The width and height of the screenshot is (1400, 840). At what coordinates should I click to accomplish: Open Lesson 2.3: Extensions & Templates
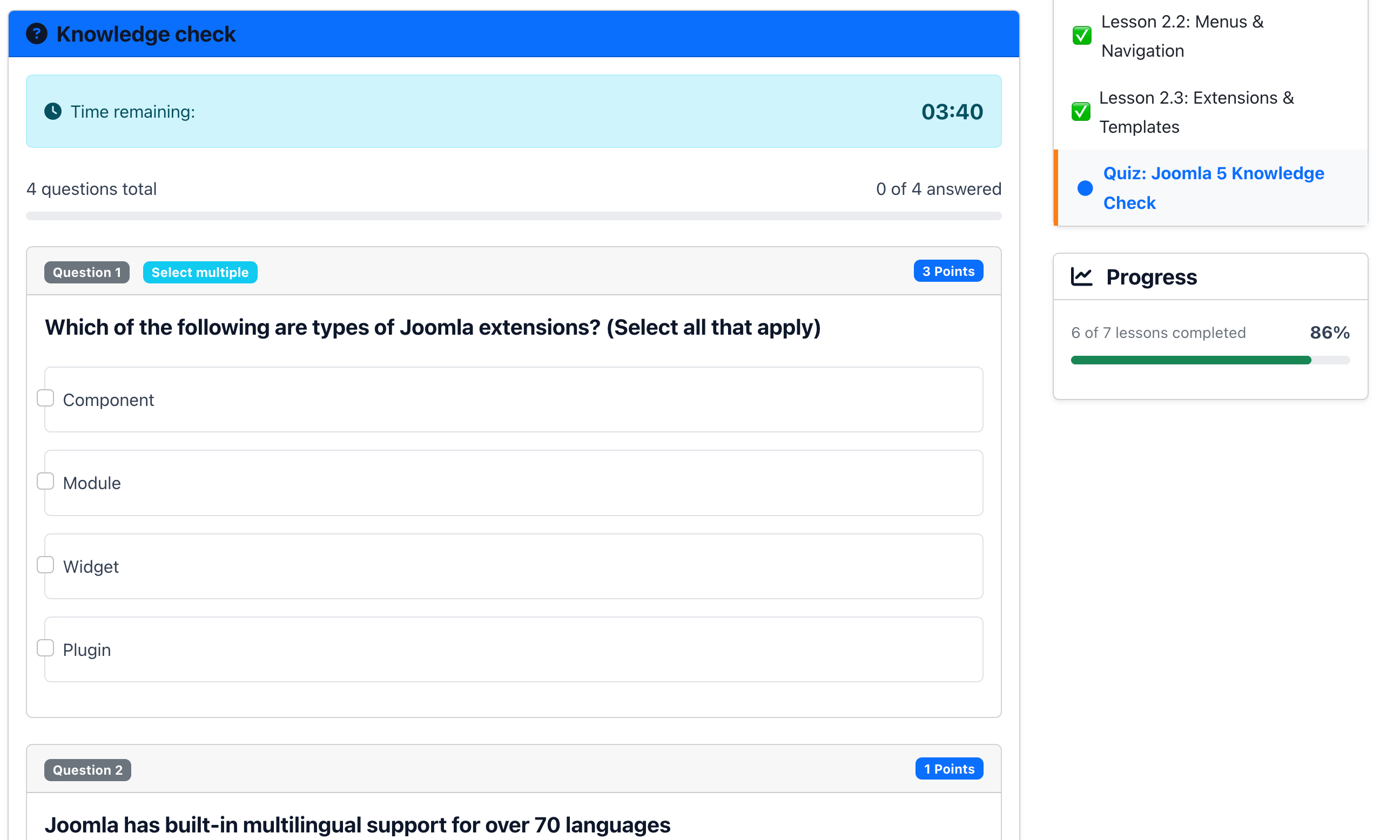1196,112
